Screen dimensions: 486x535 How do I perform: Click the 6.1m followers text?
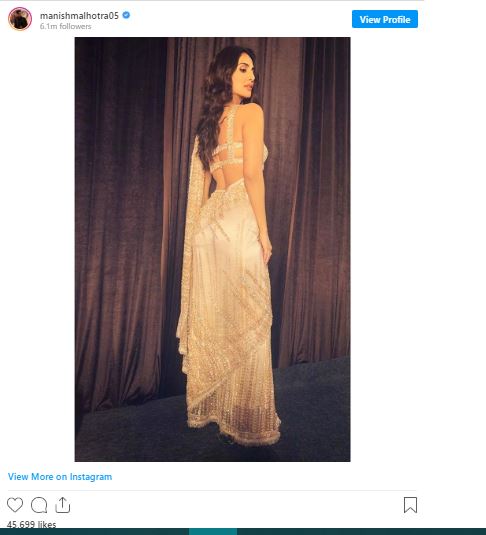(x=66, y=26)
